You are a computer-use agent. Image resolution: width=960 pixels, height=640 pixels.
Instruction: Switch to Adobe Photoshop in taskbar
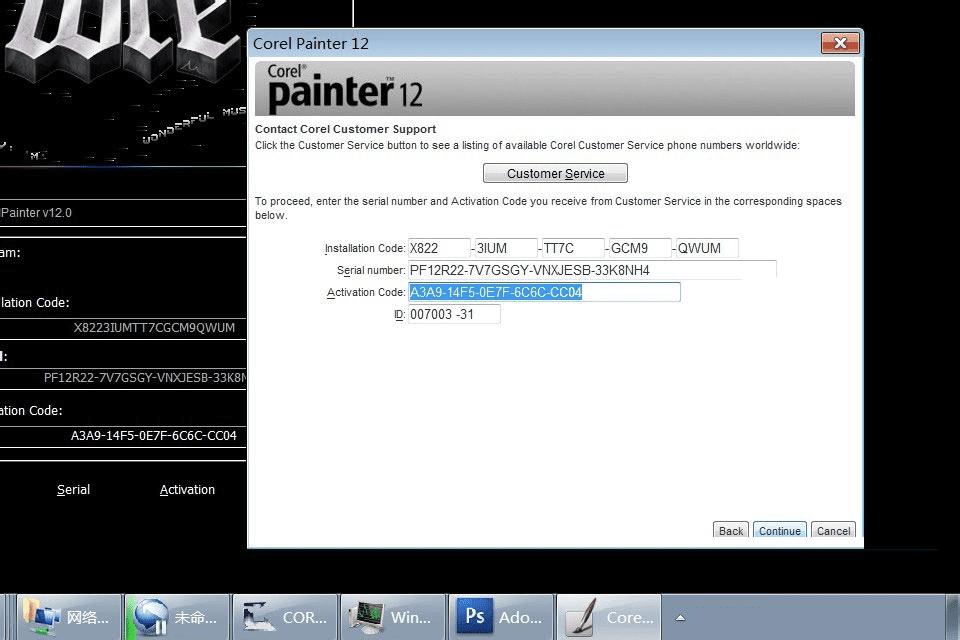(501, 617)
